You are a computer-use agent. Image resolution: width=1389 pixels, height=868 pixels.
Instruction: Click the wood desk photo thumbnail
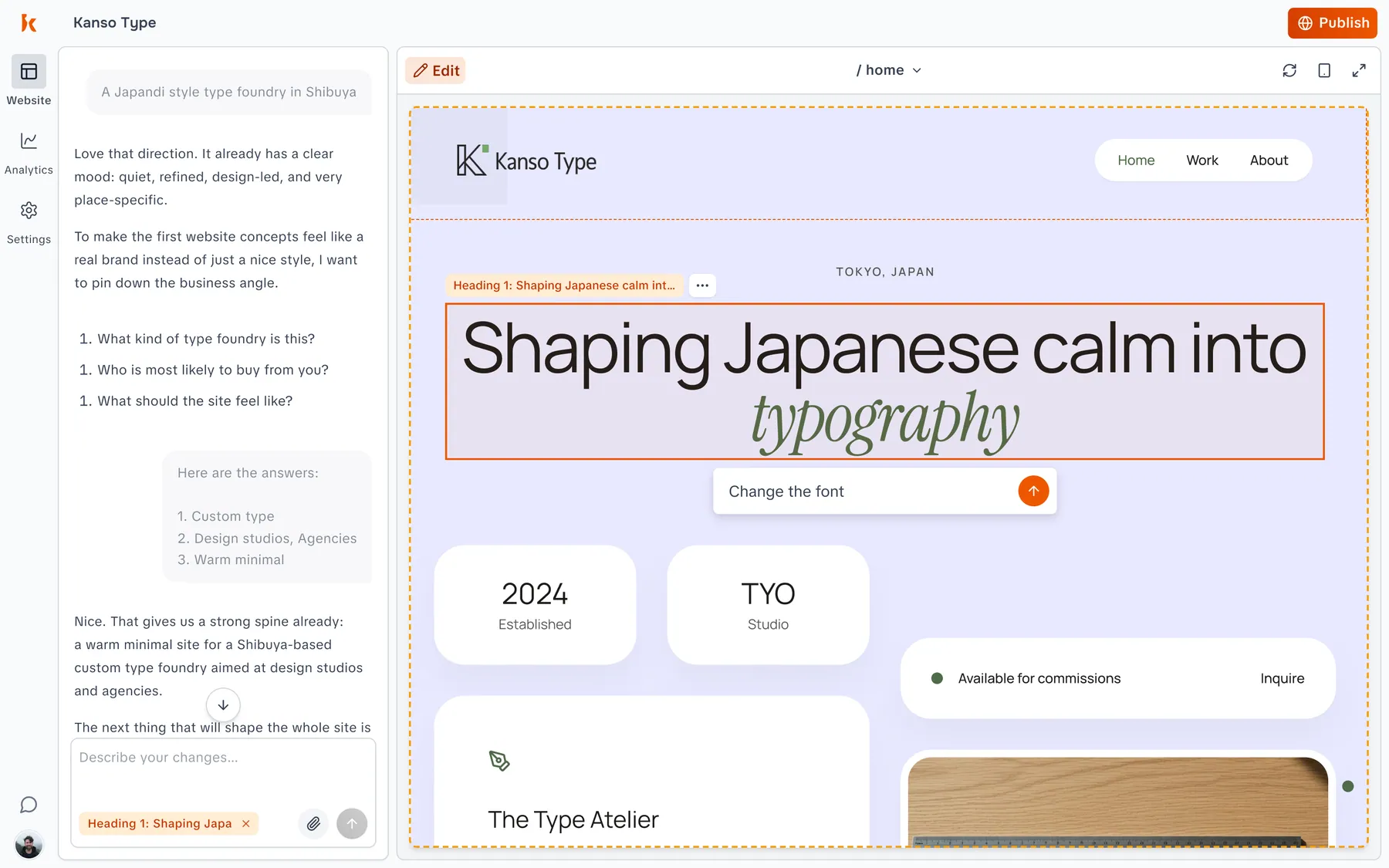(x=1117, y=801)
